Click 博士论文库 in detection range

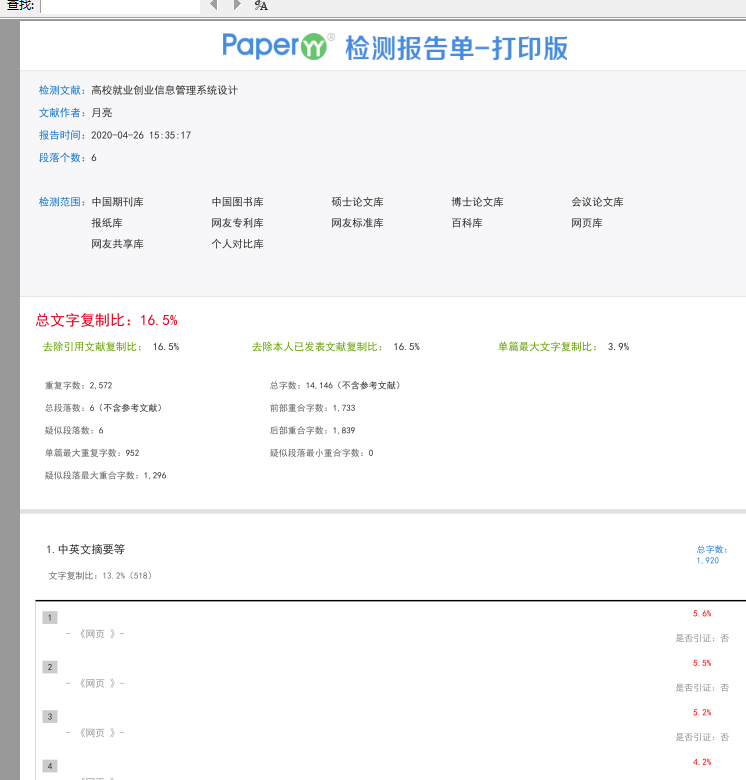point(477,202)
